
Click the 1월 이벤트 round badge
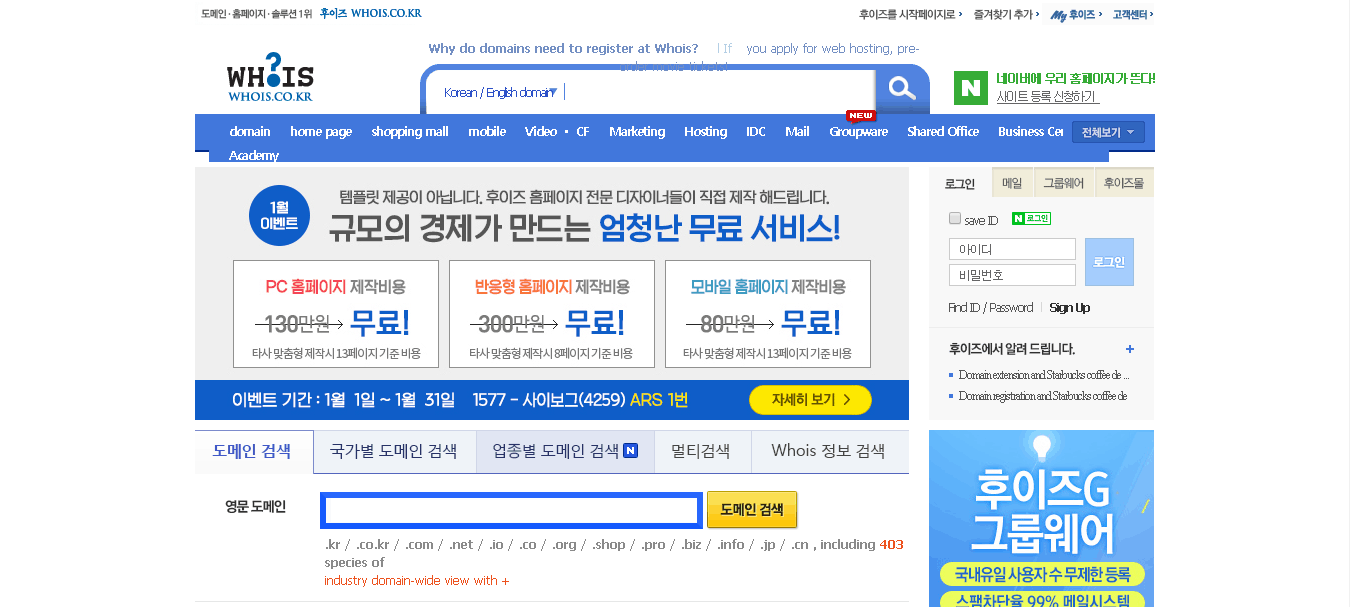click(279, 215)
